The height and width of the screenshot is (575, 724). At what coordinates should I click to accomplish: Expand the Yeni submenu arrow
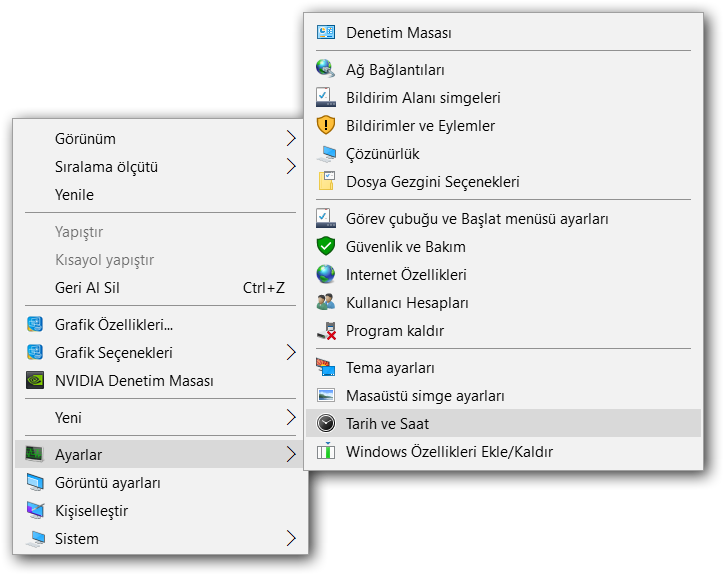click(291, 417)
